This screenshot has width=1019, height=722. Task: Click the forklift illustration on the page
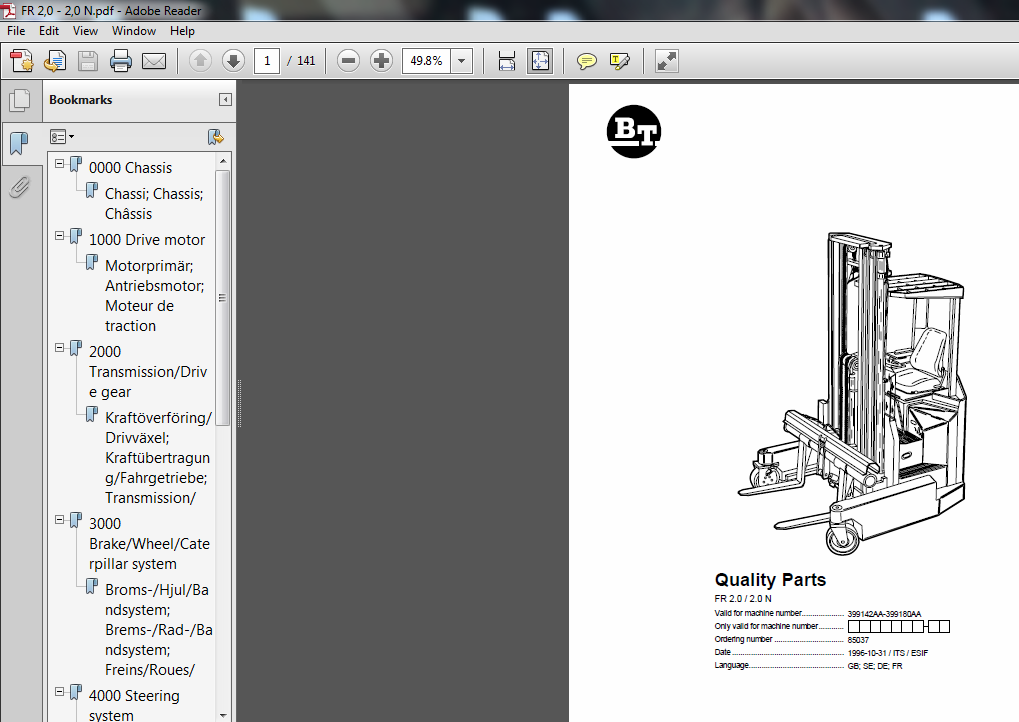coord(852,393)
